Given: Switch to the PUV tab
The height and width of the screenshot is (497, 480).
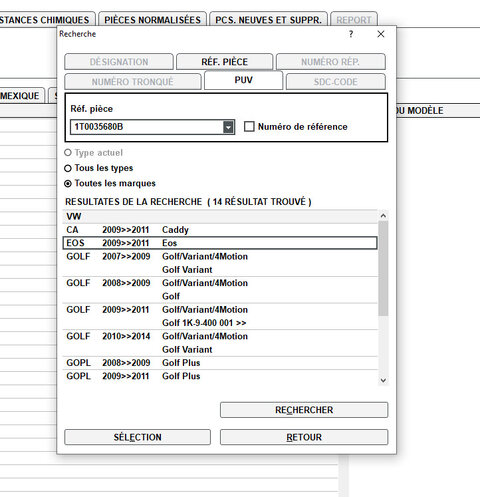Looking at the screenshot, I should (243, 80).
